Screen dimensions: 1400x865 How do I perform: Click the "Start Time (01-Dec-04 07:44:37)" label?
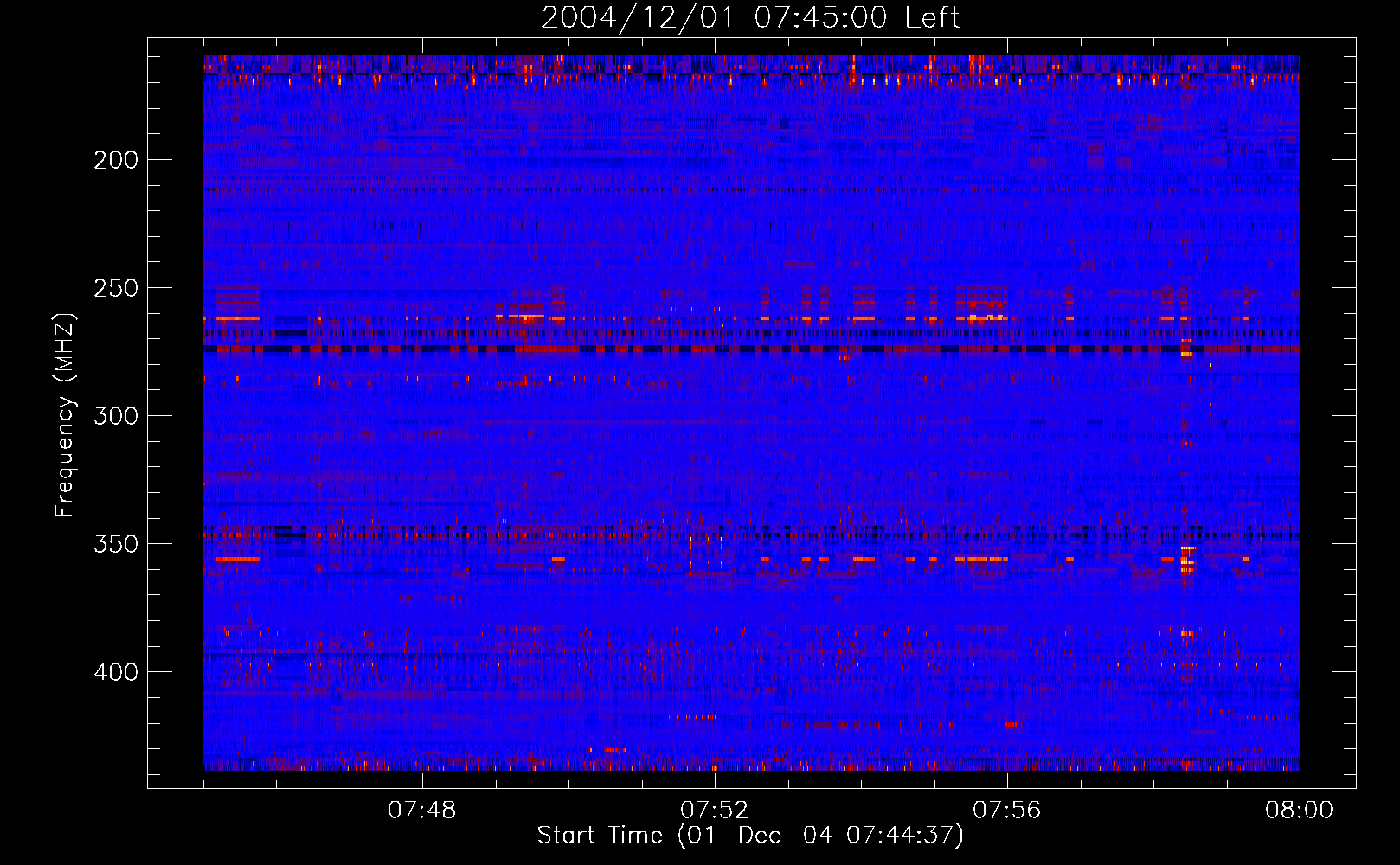750,836
